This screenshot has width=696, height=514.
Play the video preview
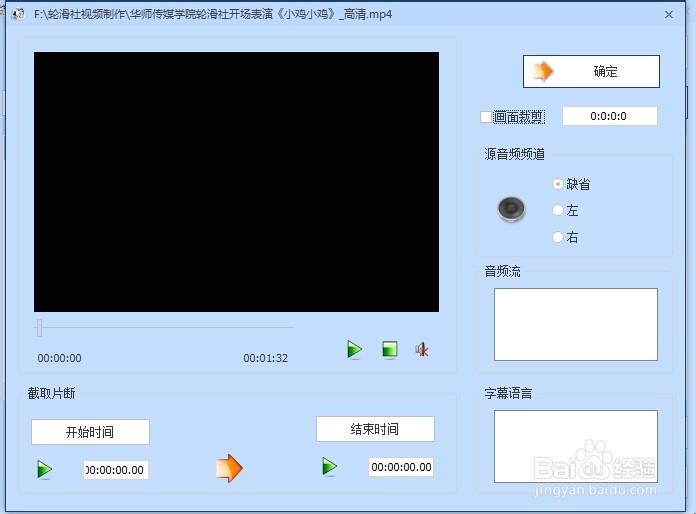(x=354, y=350)
